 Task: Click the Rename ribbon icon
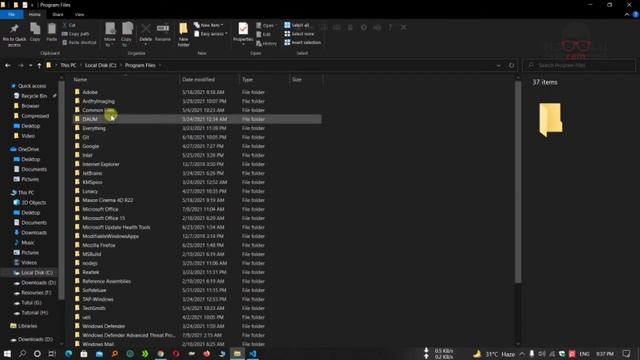point(163,32)
